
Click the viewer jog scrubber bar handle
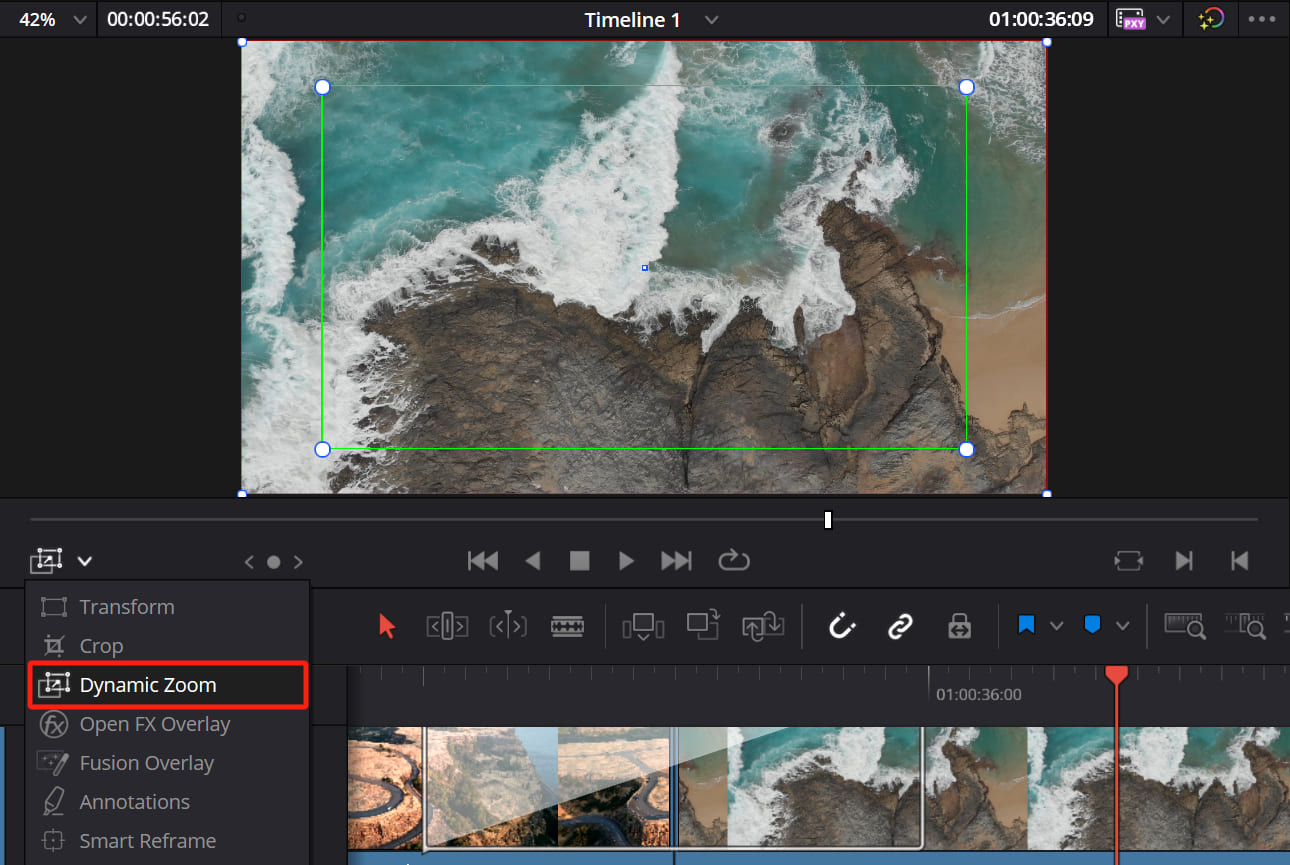(828, 520)
